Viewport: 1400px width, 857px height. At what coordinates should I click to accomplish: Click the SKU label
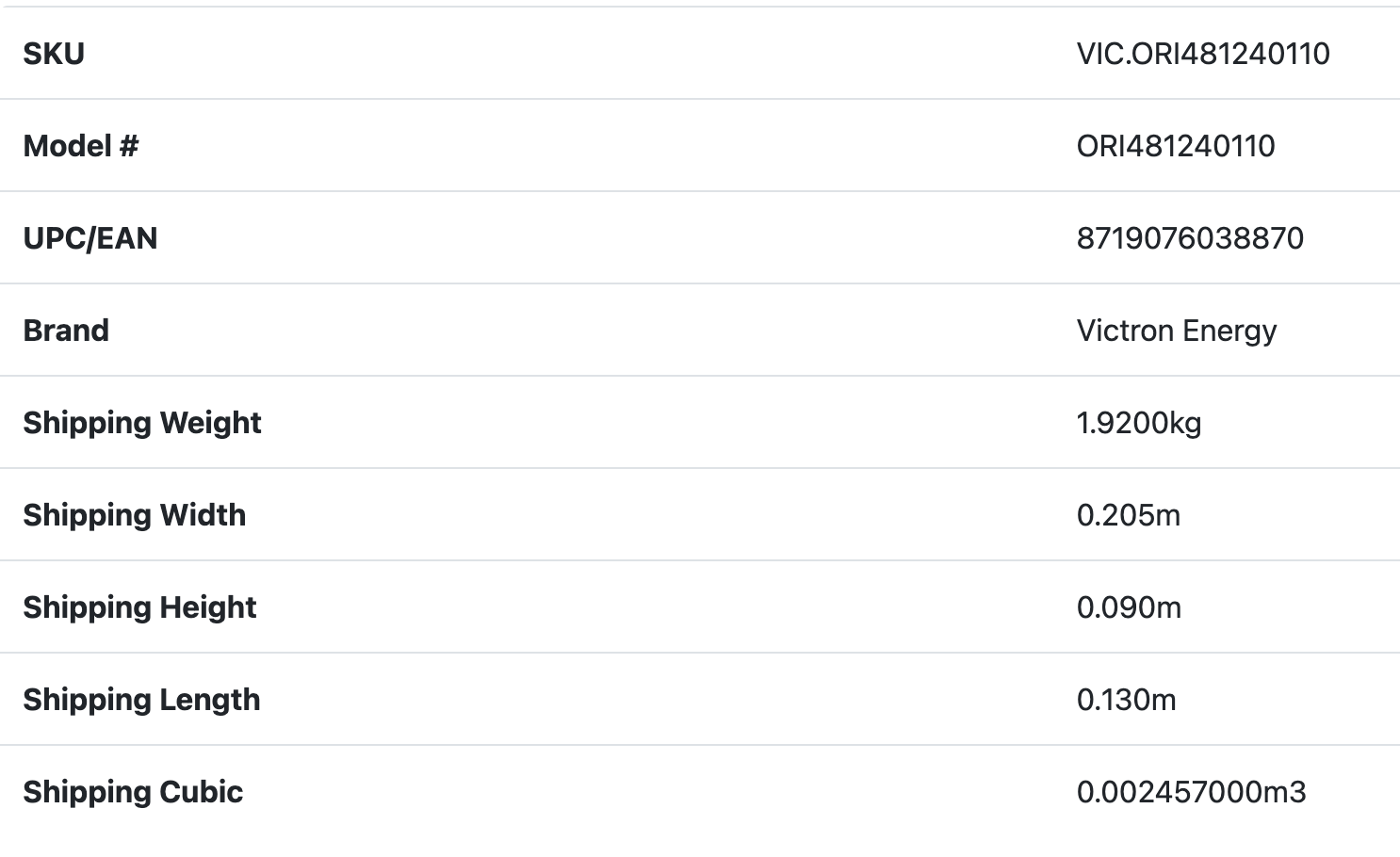pyautogui.click(x=54, y=54)
